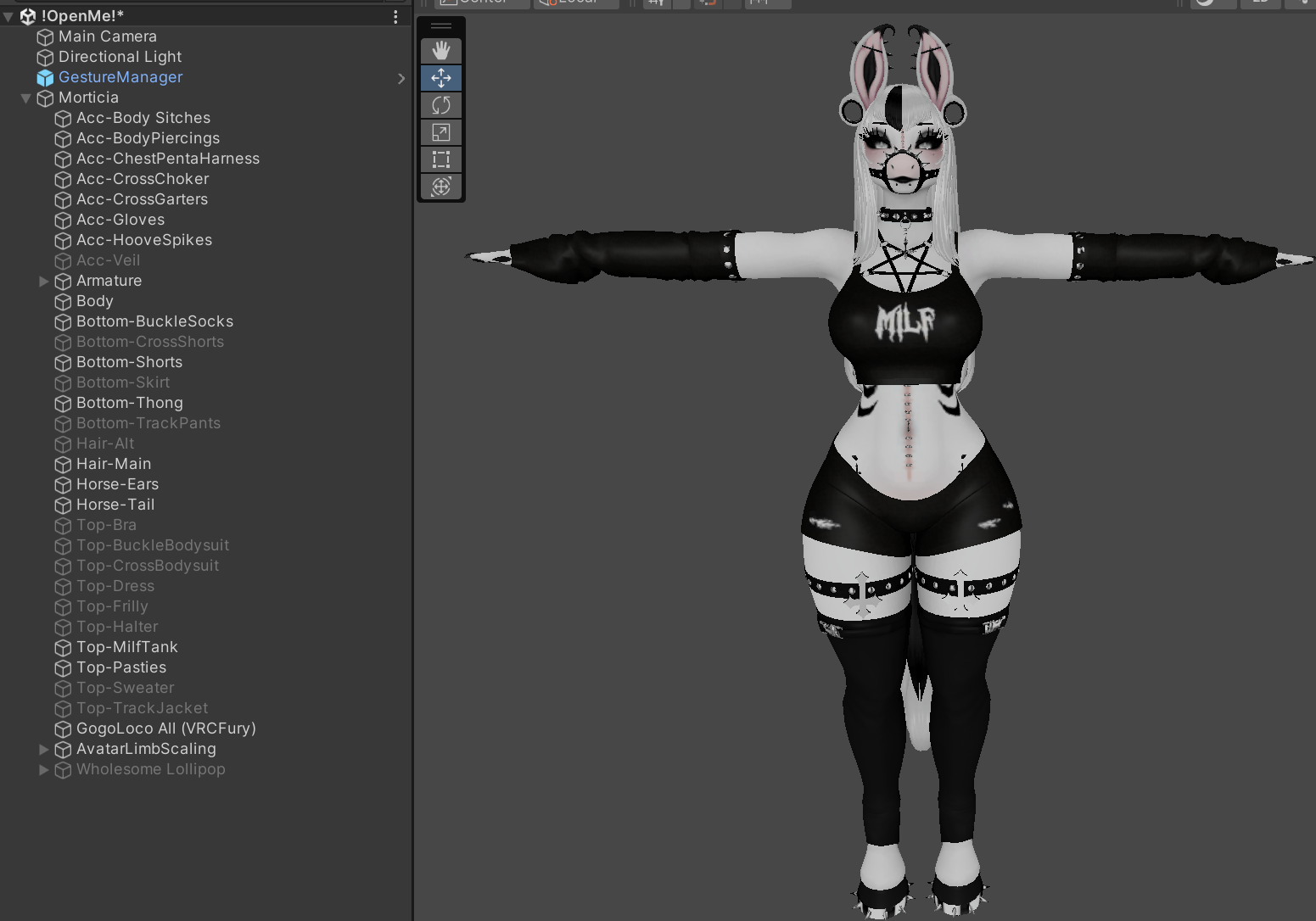Select the Acc-CrossChoker object
This screenshot has width=1316, height=921.
click(143, 179)
